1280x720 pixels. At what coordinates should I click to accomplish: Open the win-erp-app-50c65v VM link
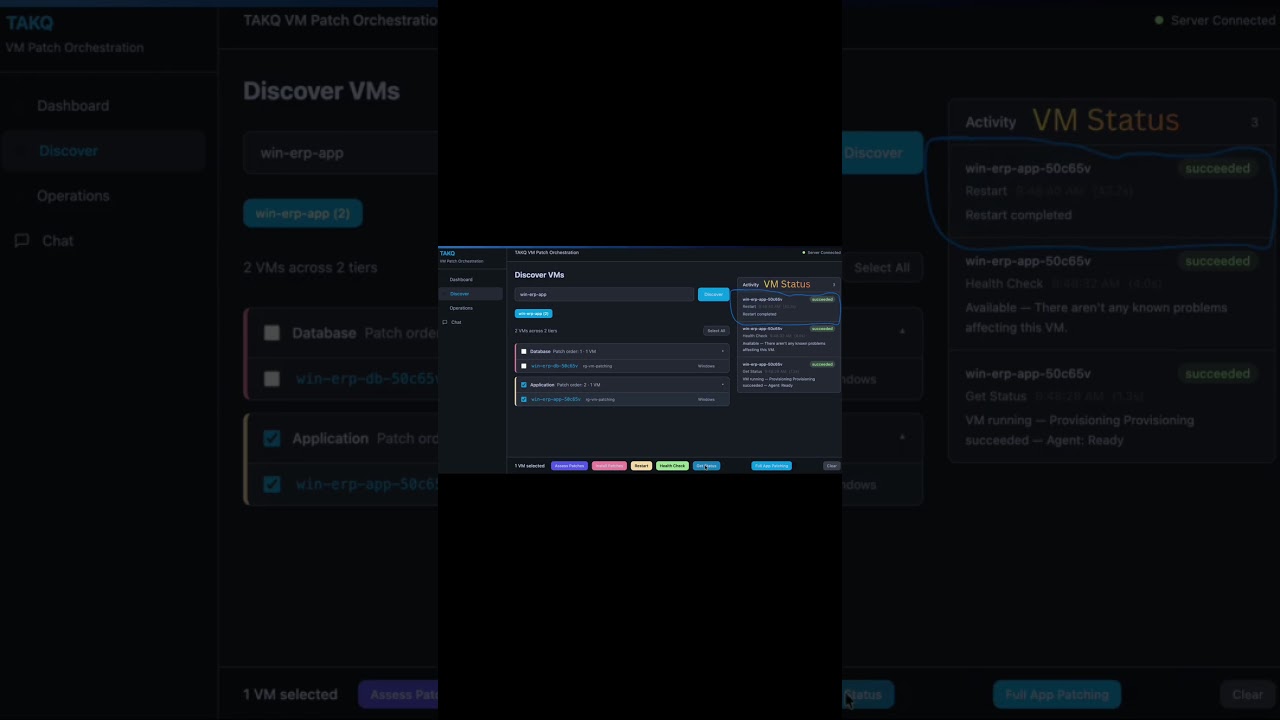tap(556, 399)
